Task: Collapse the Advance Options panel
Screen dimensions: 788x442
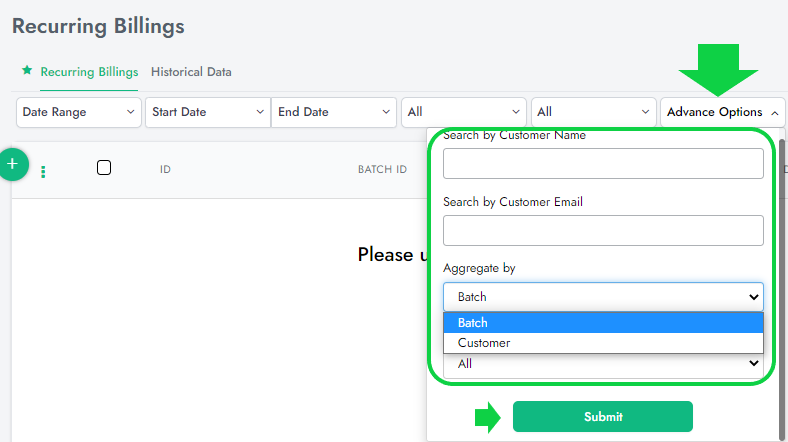Action: point(722,112)
